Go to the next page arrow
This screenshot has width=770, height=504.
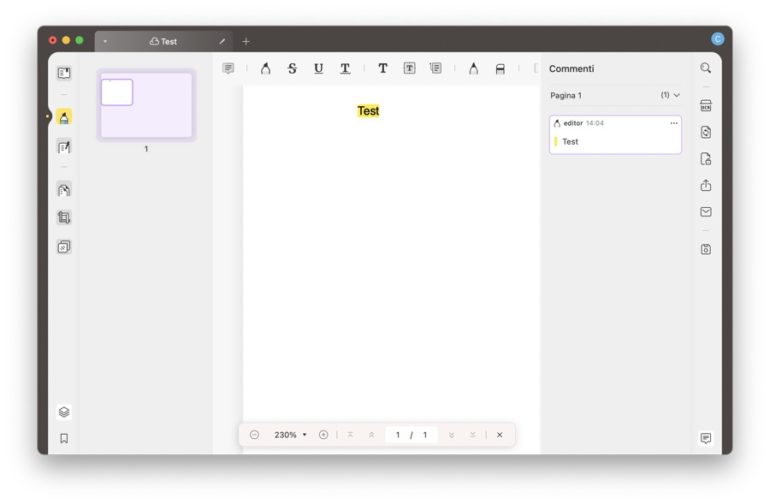451,435
